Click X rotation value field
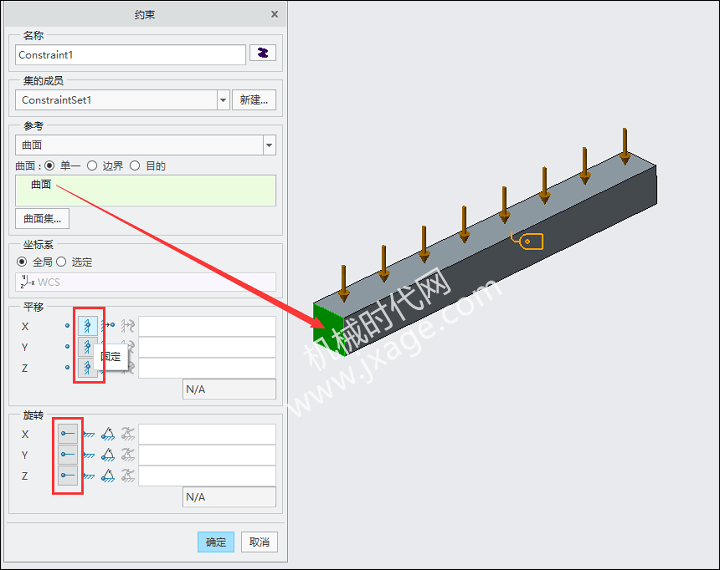Viewport: 720px width, 570px height. coord(207,434)
